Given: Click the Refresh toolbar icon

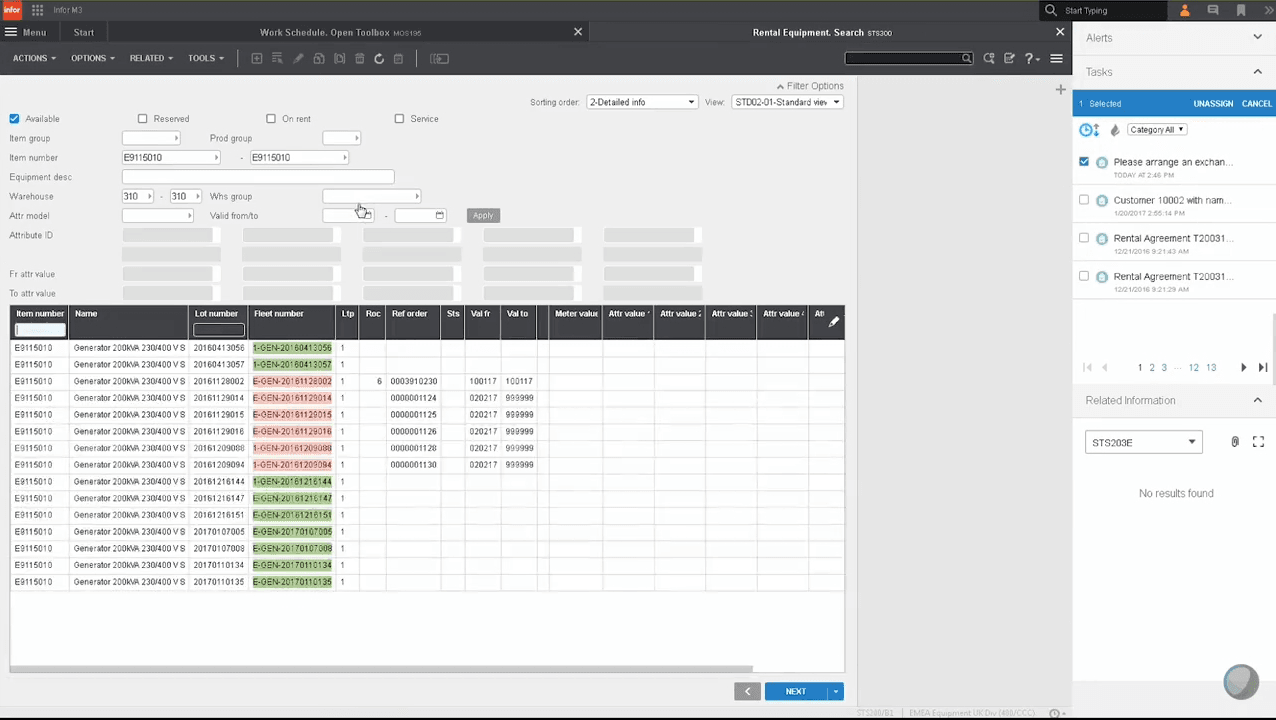Looking at the screenshot, I should [x=379, y=58].
